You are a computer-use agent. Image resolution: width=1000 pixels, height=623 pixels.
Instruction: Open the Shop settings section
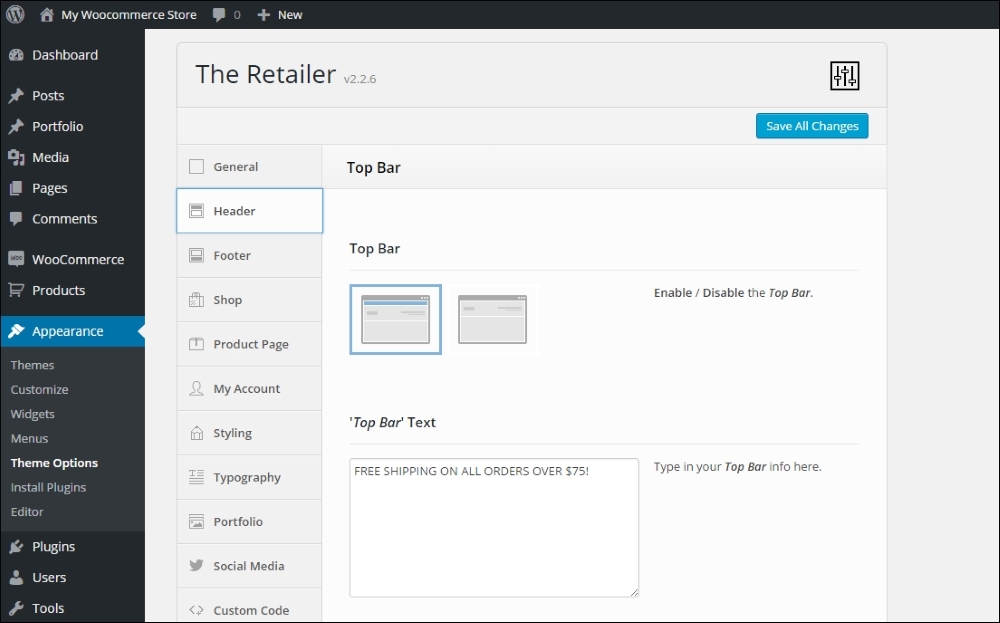249,299
